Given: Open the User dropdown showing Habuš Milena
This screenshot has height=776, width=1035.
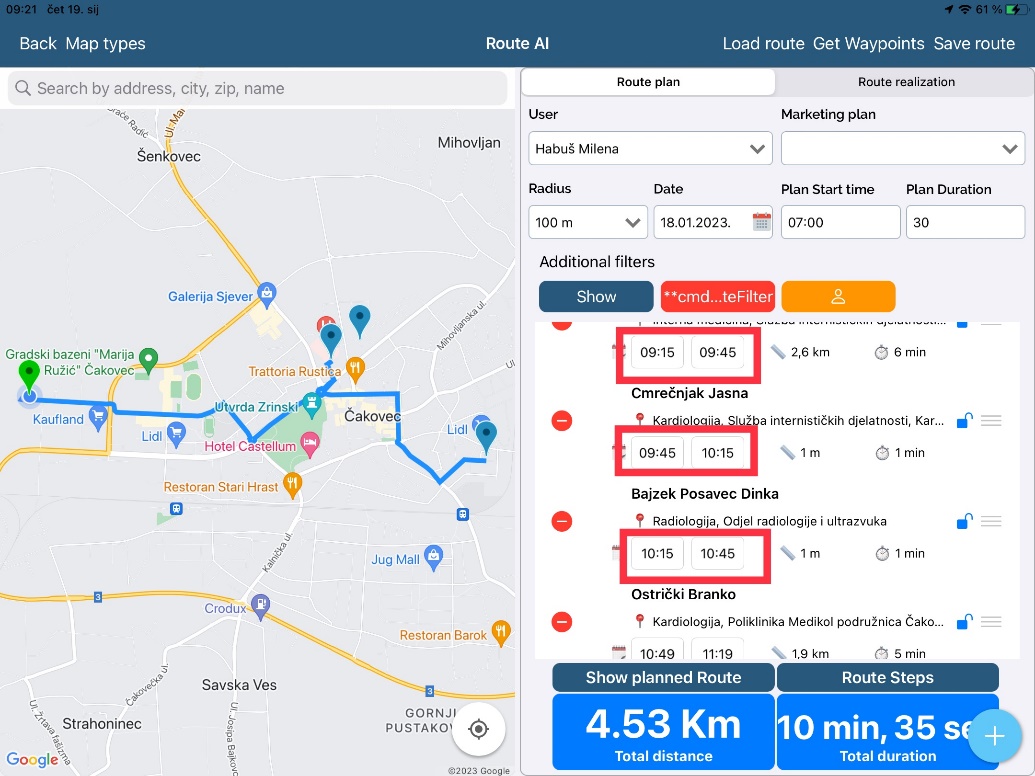Looking at the screenshot, I should tap(650, 149).
